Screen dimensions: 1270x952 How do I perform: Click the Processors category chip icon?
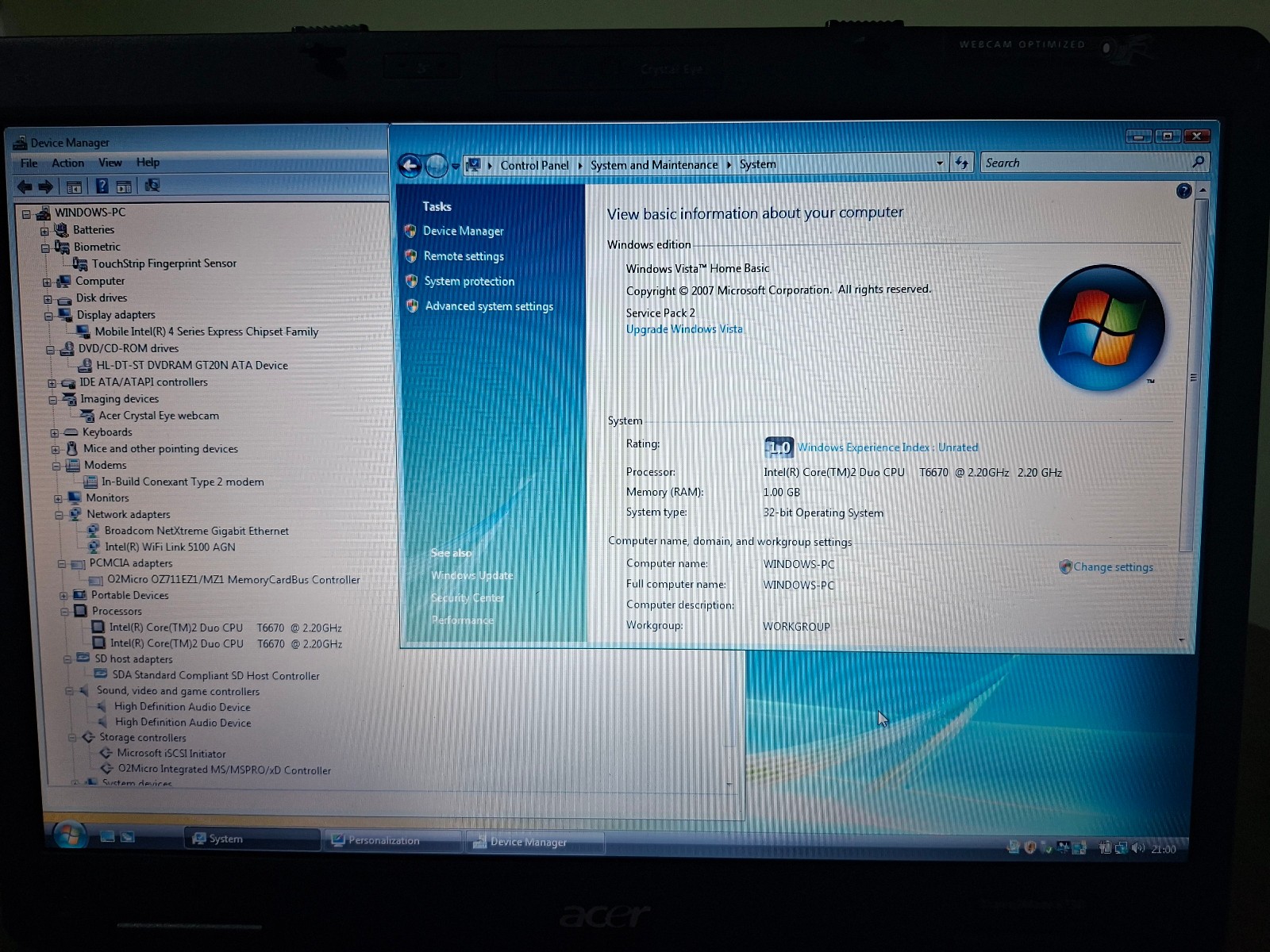tap(80, 611)
